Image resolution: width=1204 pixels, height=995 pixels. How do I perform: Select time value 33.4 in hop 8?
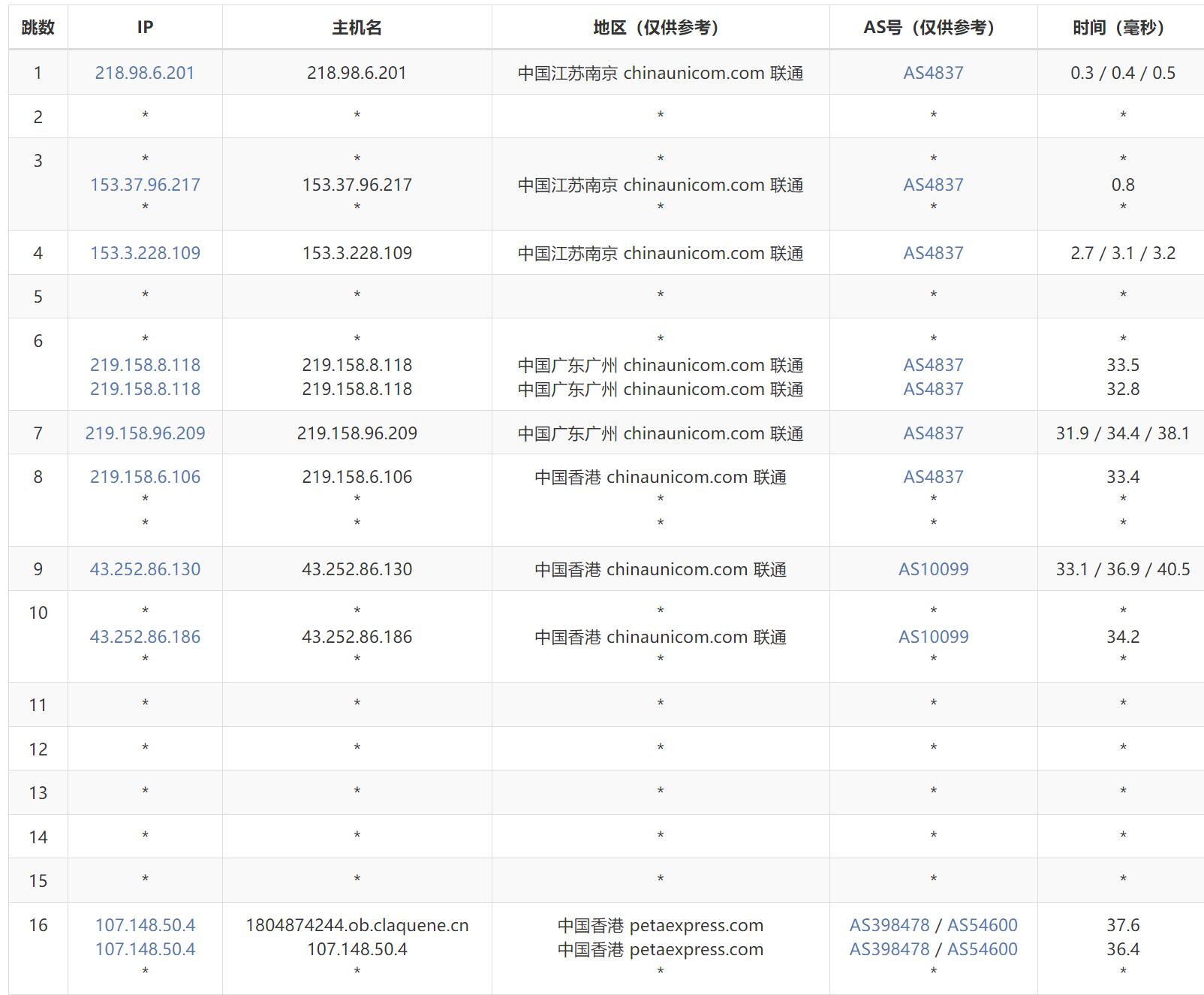[1123, 477]
